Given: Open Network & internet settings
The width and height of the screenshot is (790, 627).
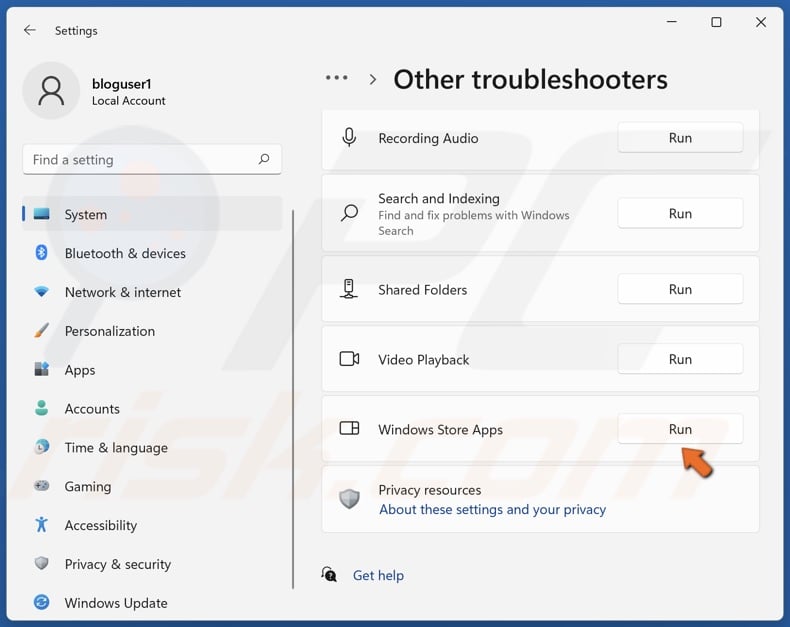Looking at the screenshot, I should point(123,292).
